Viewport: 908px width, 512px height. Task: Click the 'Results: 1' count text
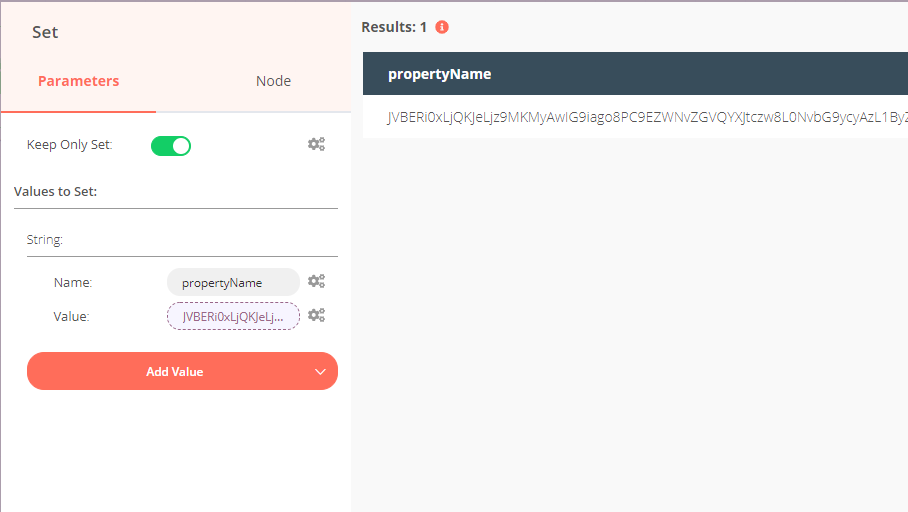394,27
